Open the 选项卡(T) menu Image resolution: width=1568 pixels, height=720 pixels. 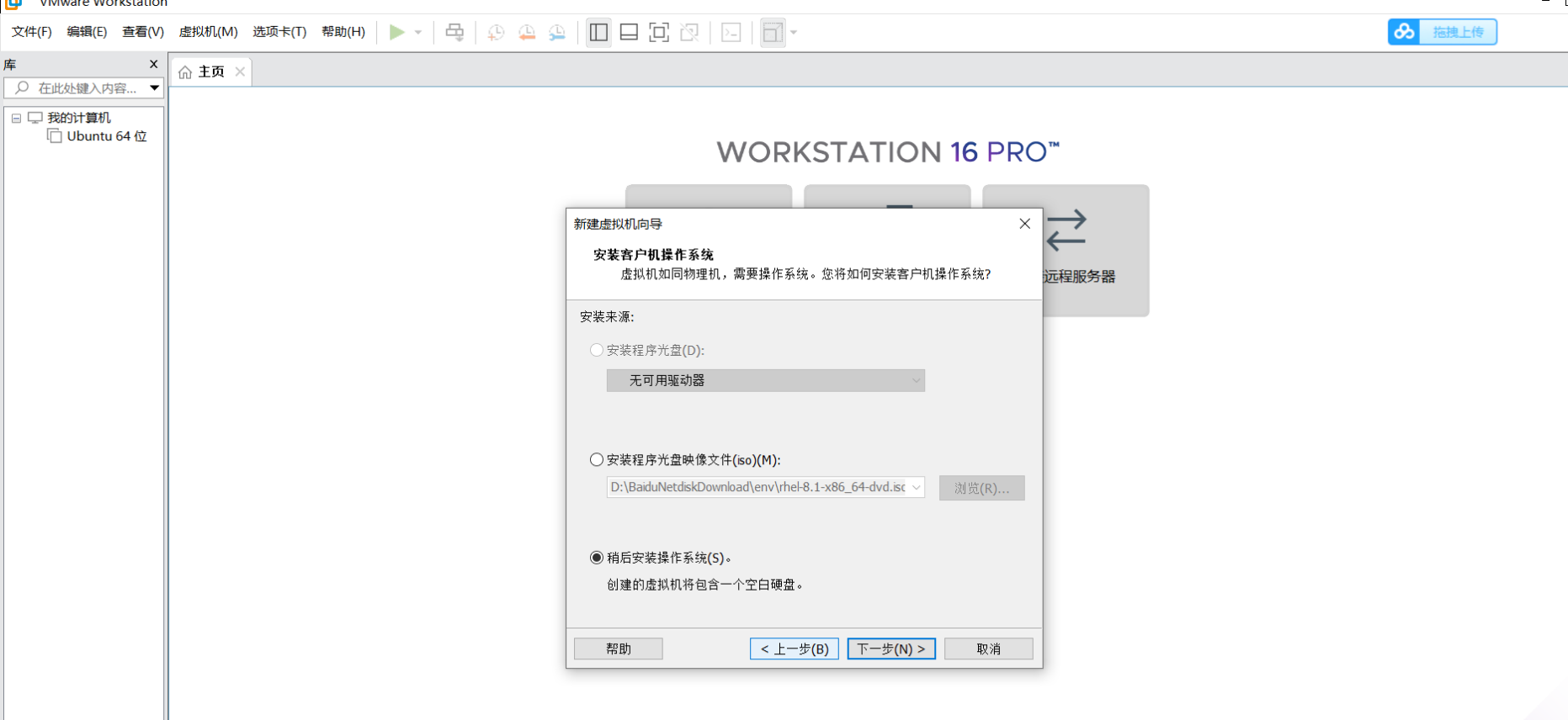pos(279,32)
